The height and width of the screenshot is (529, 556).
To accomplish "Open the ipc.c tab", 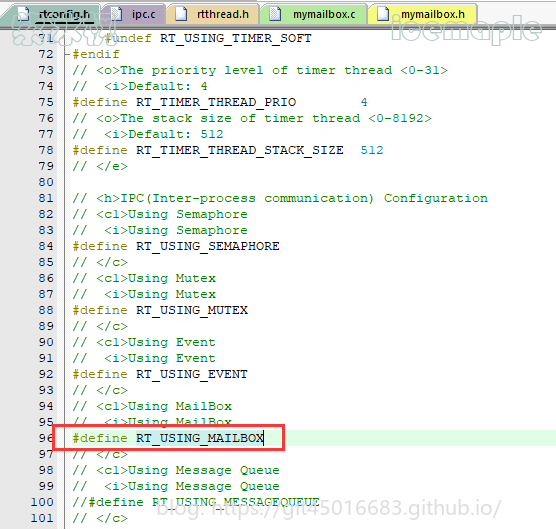I will tap(134, 14).
